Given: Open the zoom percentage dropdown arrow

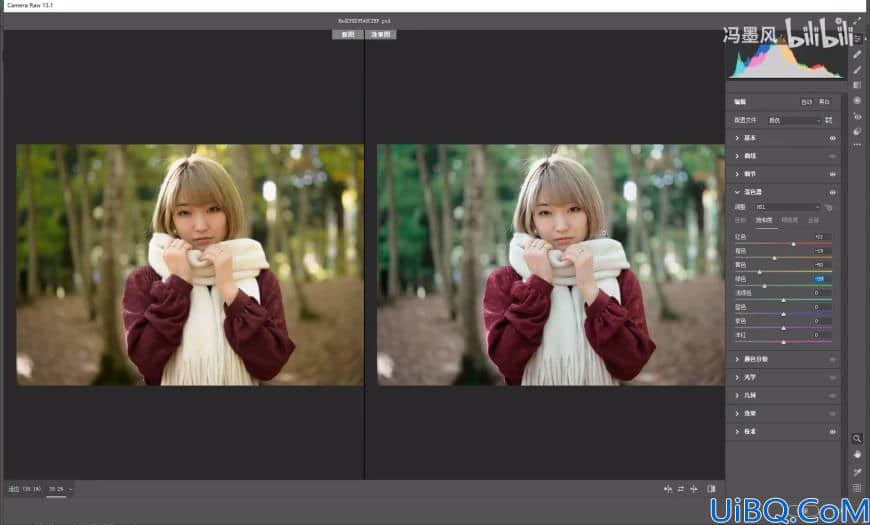Looking at the screenshot, I should (70, 489).
